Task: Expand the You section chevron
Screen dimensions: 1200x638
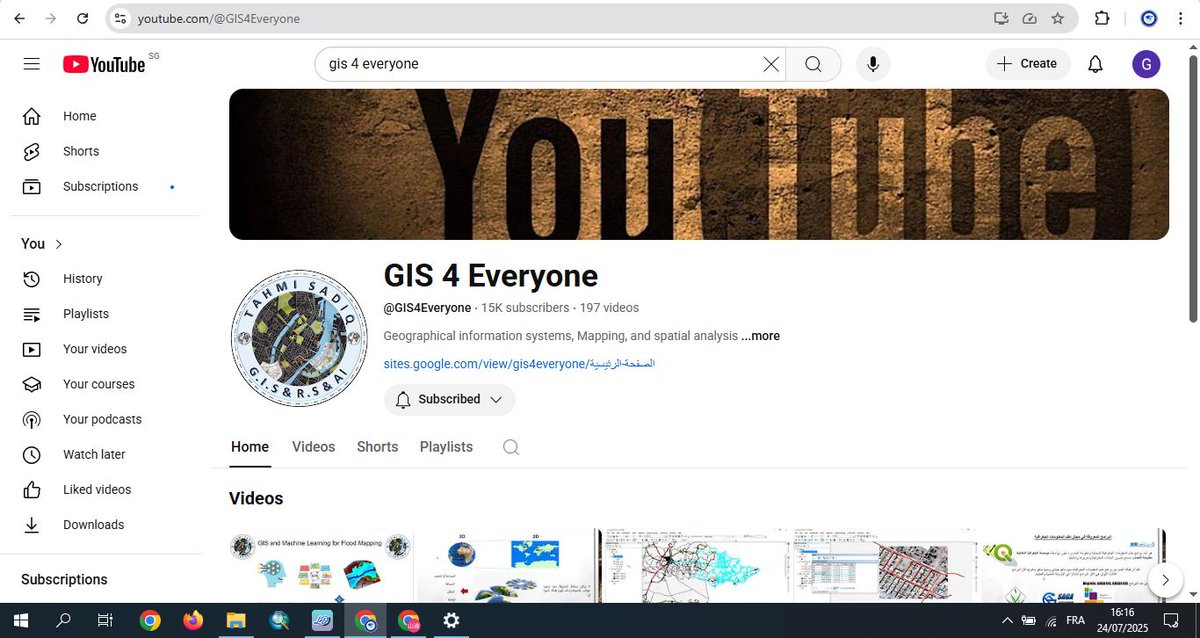Action: tap(59, 244)
